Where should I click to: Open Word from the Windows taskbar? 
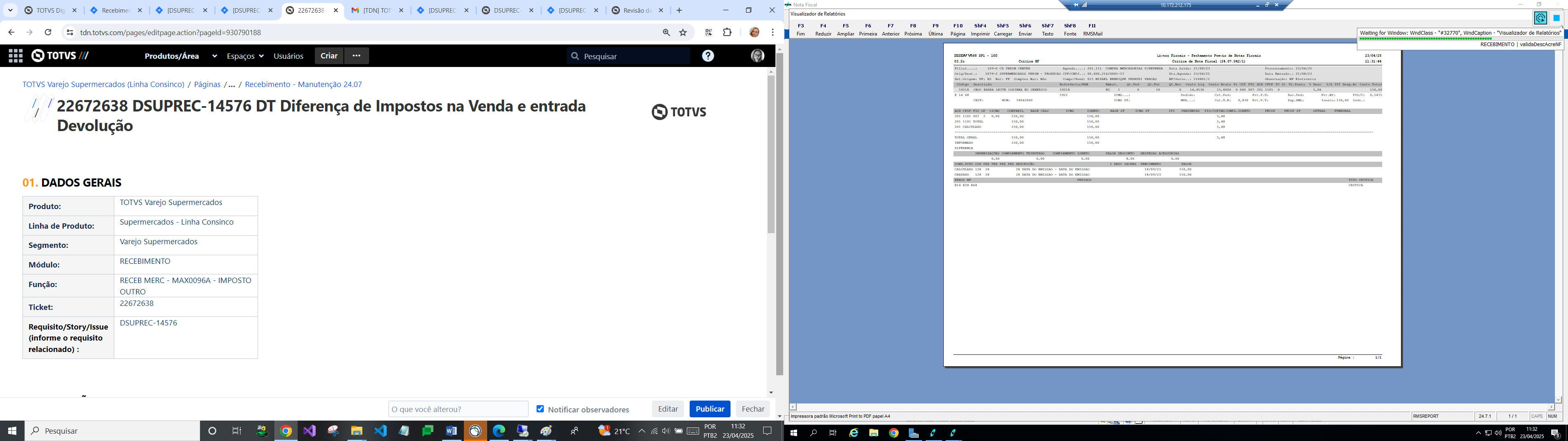[x=451, y=431]
